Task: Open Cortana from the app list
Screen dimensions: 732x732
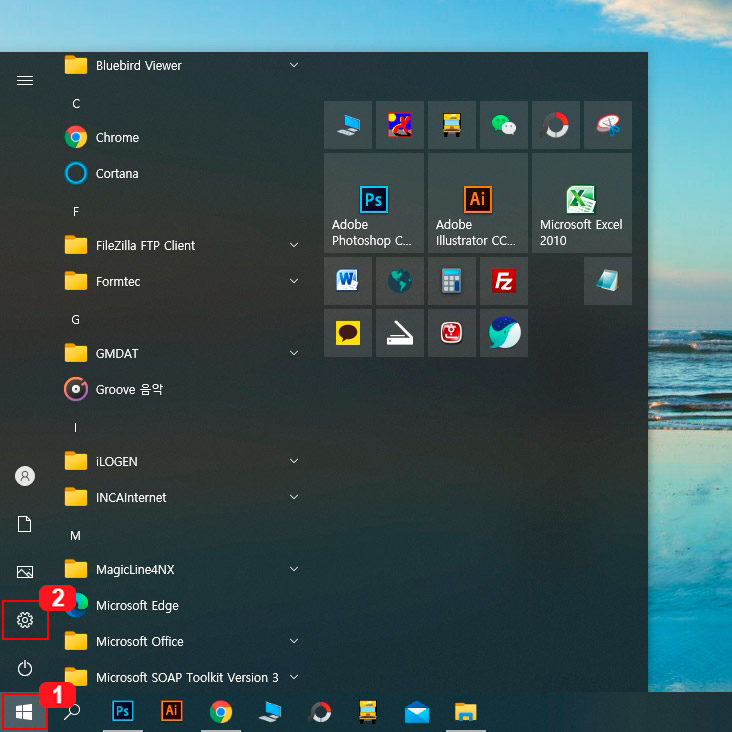Action: [x=182, y=173]
